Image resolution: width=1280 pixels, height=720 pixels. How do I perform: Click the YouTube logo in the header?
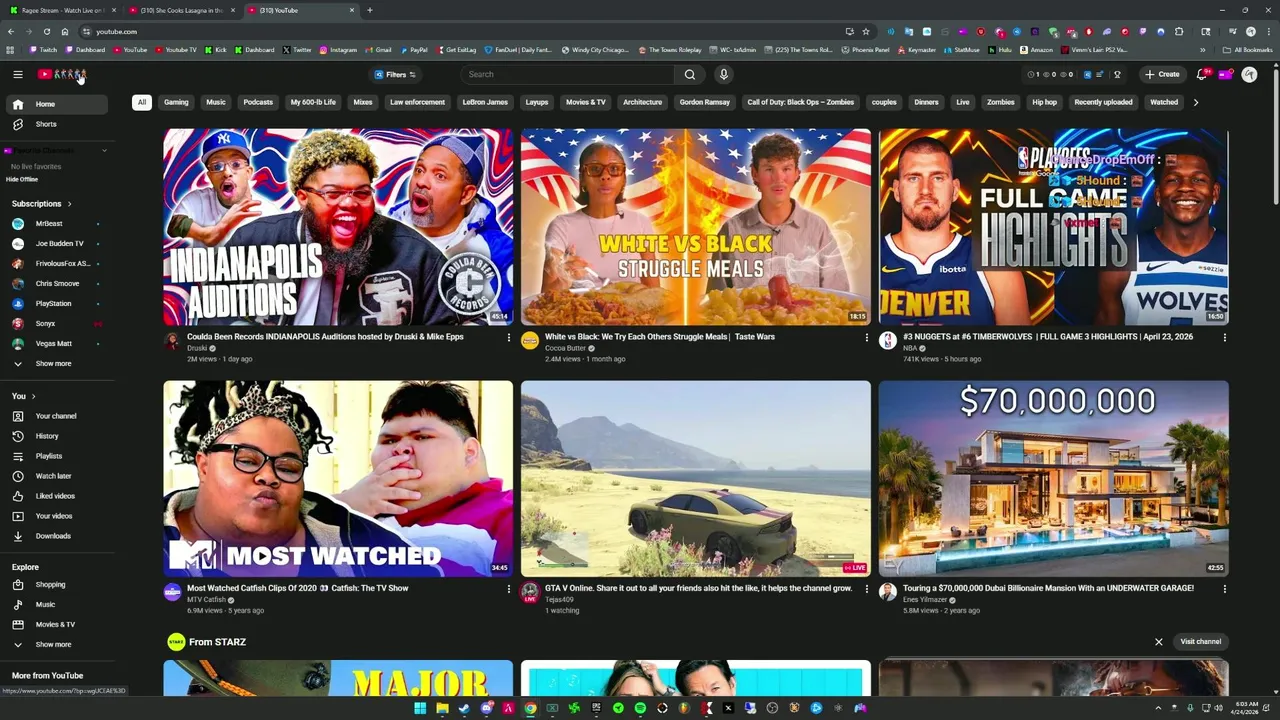(62, 74)
